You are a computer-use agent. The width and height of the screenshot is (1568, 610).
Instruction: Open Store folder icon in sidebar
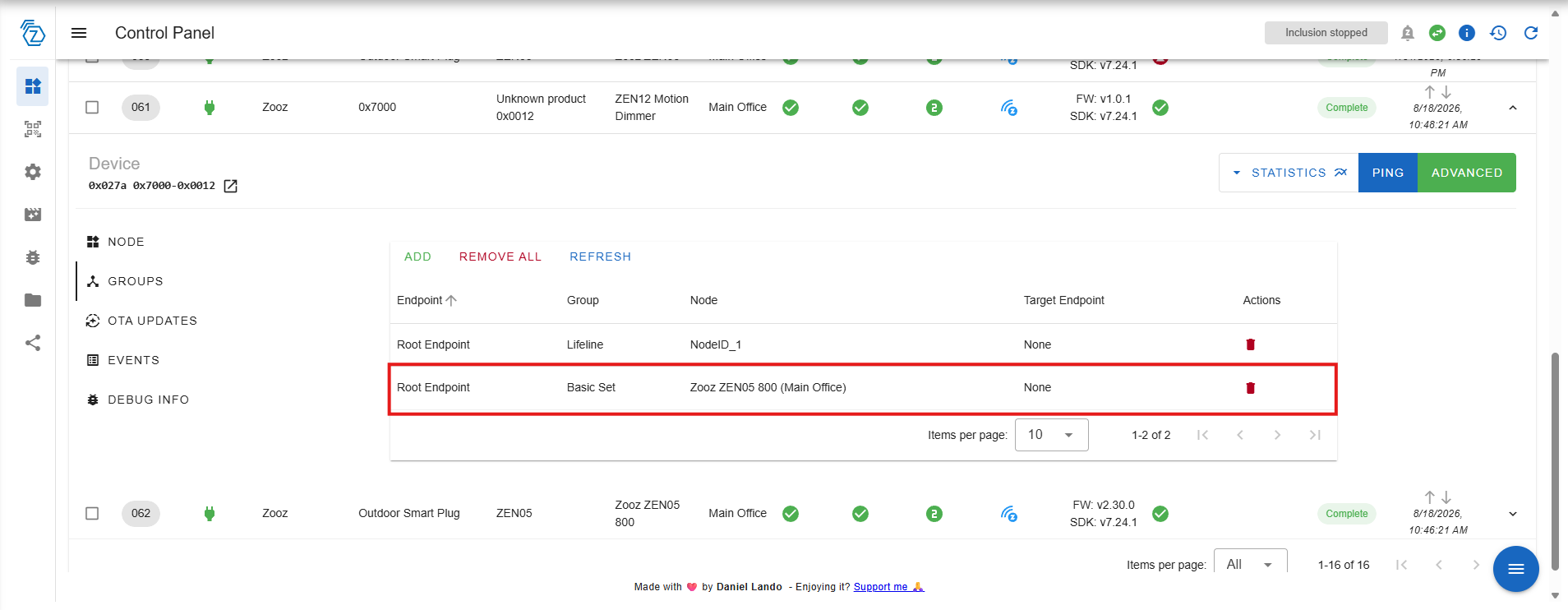click(33, 300)
